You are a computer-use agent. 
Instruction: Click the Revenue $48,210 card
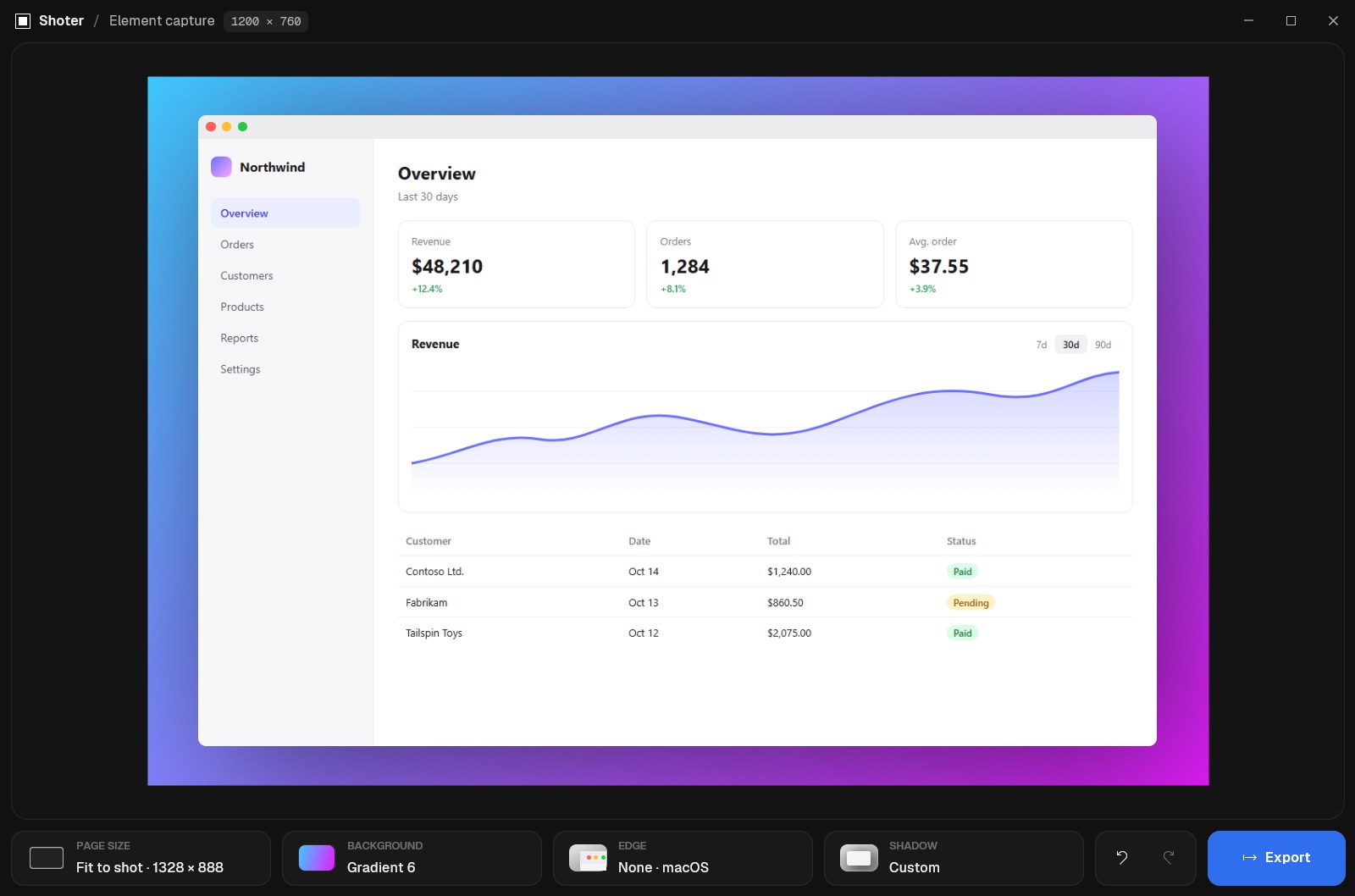pos(517,264)
